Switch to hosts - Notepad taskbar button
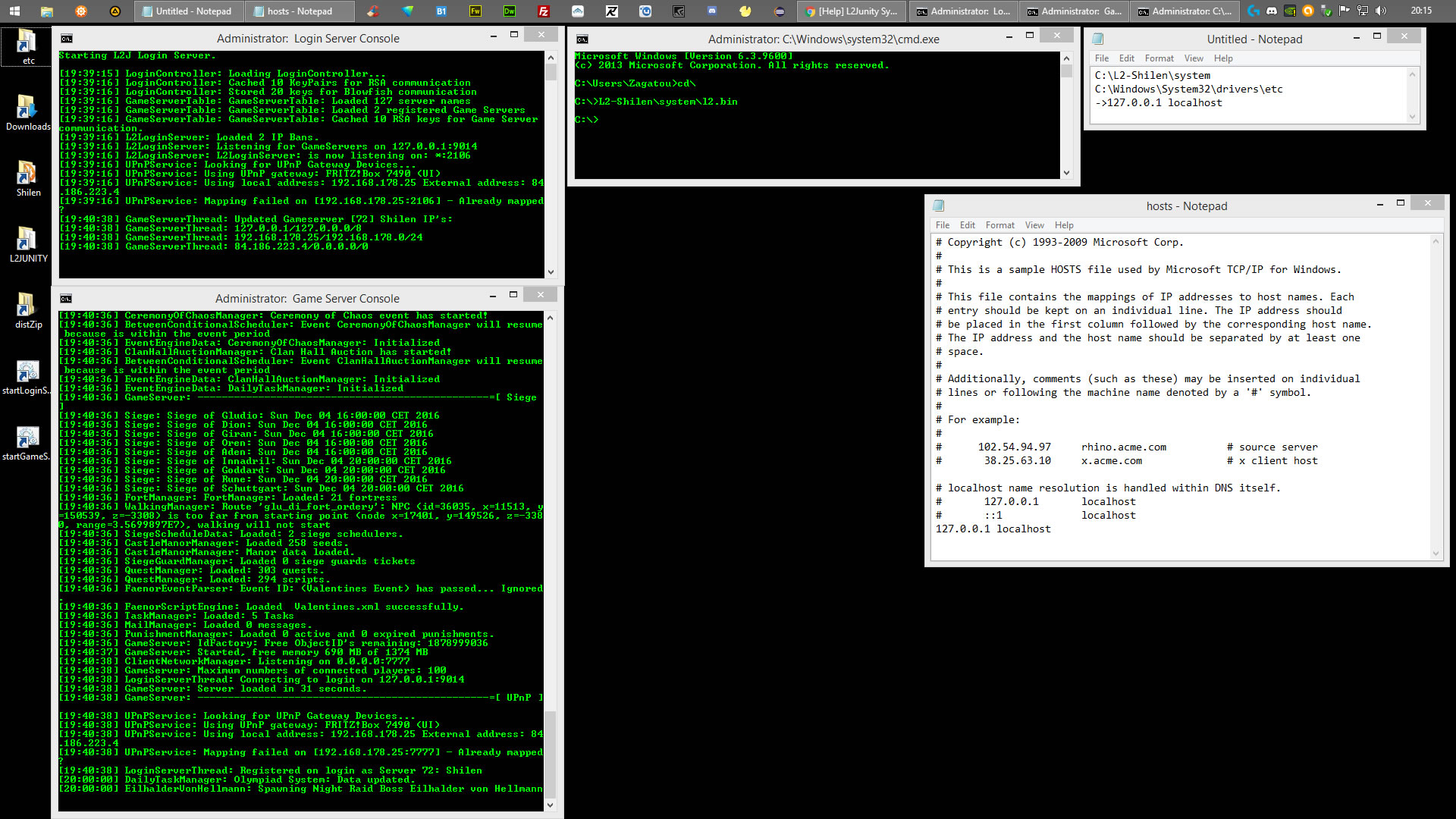Viewport: 1456px width, 819px height. (300, 11)
